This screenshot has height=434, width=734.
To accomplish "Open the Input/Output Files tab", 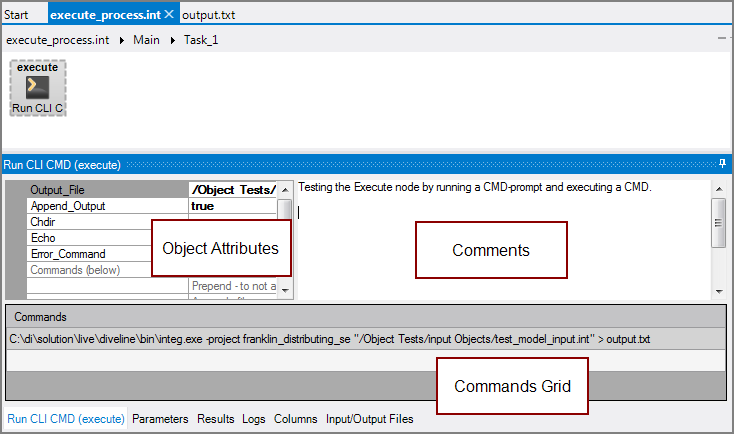I will coord(369,419).
